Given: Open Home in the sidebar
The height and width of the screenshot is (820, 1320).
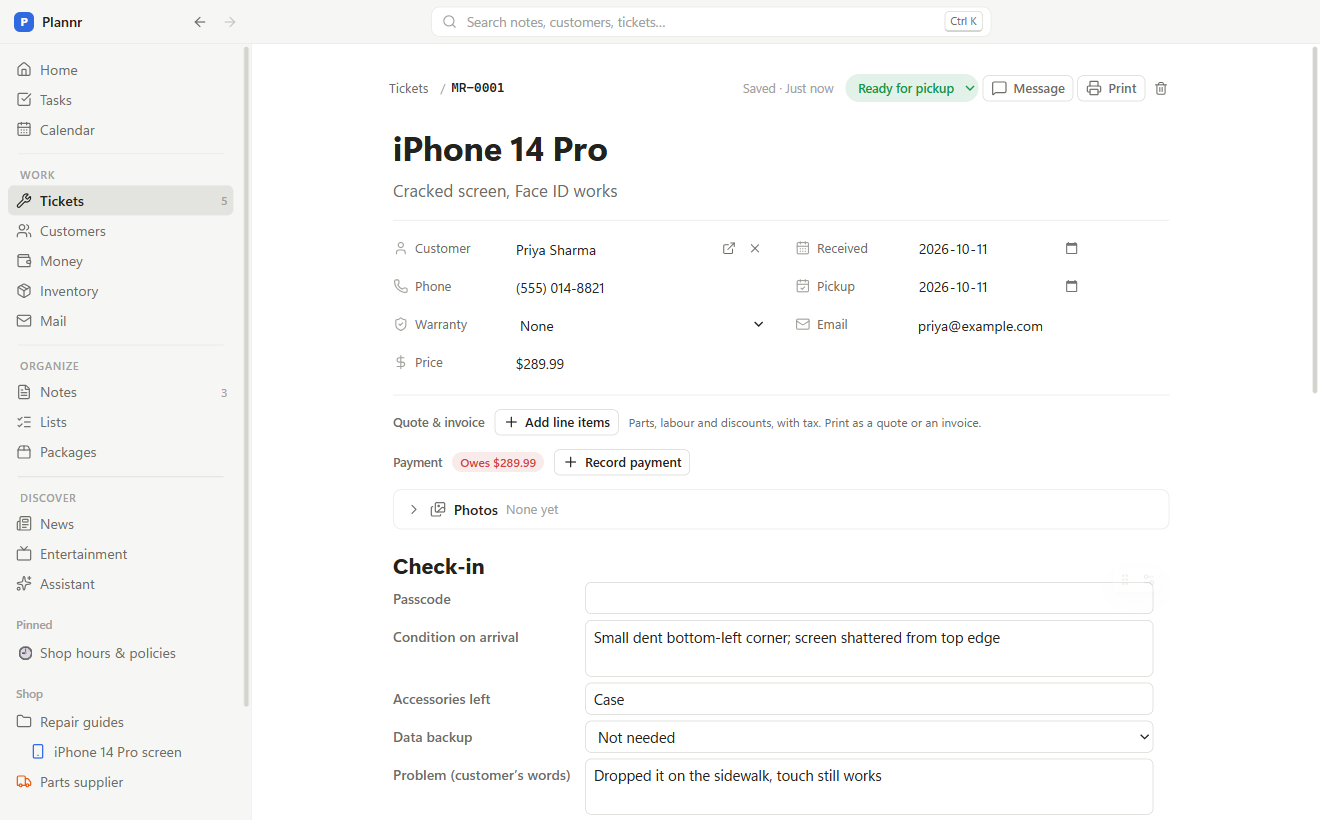Looking at the screenshot, I should (x=121, y=70).
